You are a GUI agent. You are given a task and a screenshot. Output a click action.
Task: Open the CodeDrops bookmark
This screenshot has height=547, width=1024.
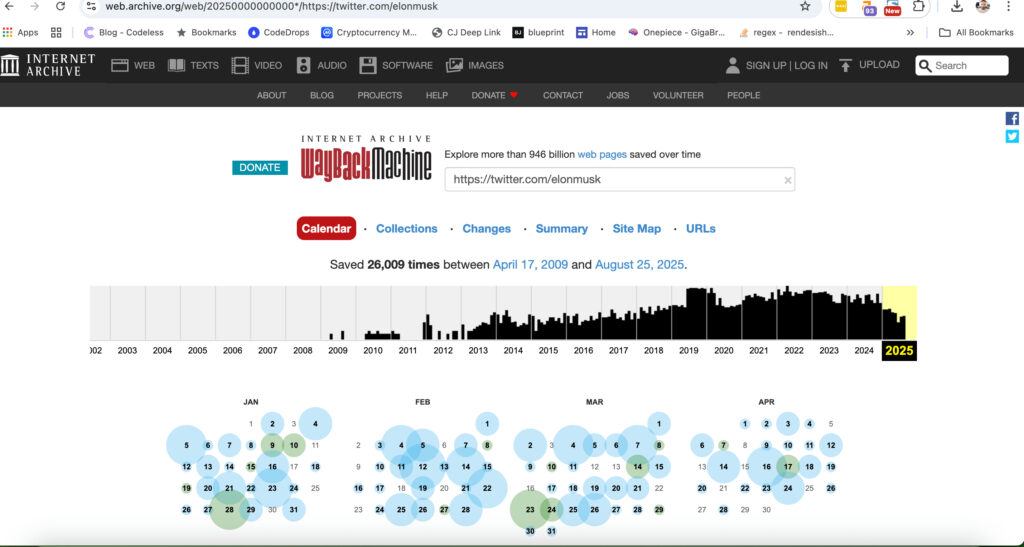pos(279,32)
